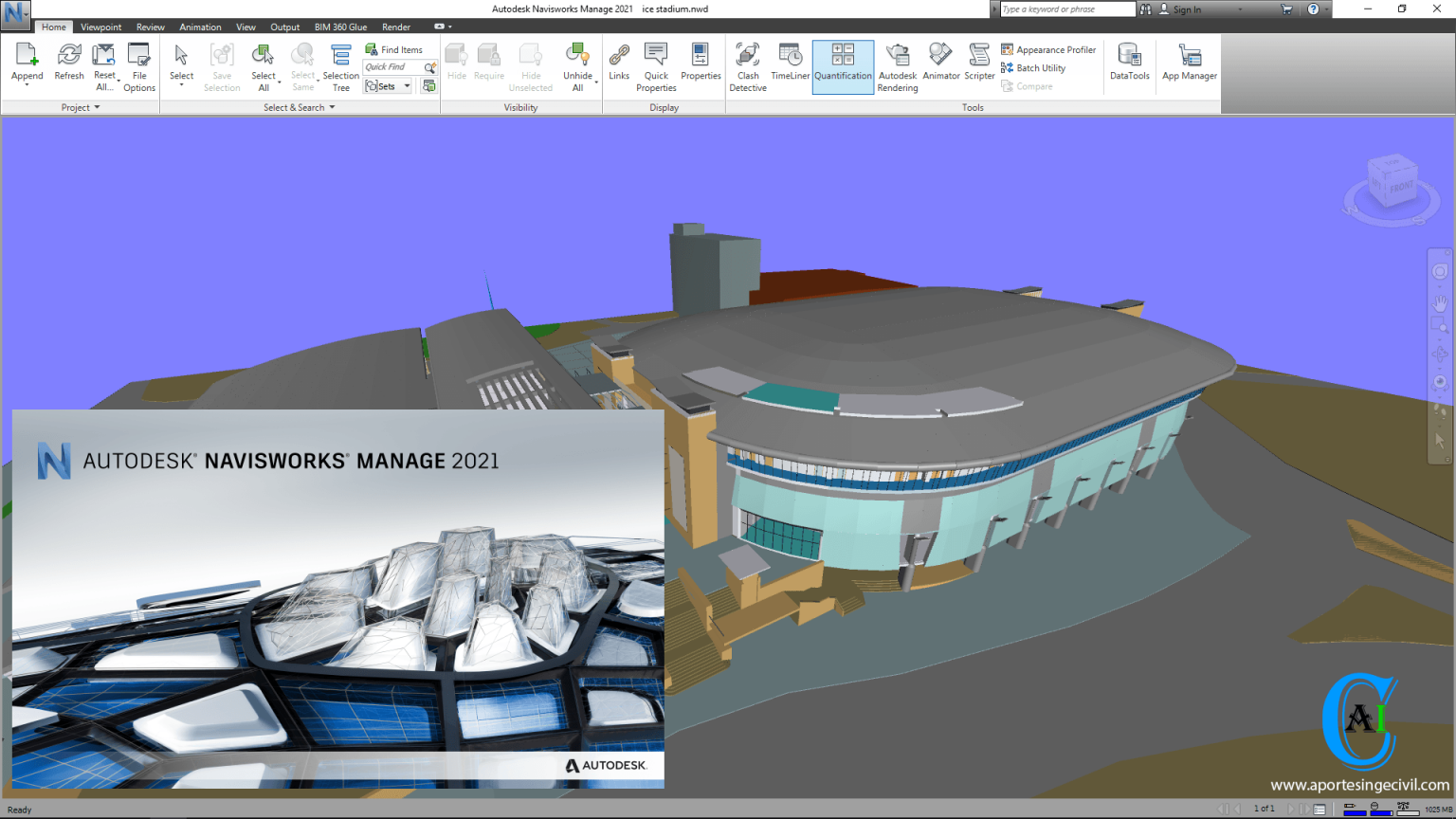The width and height of the screenshot is (1456, 819).
Task: Click the Unhide All icon
Action: pos(577,55)
